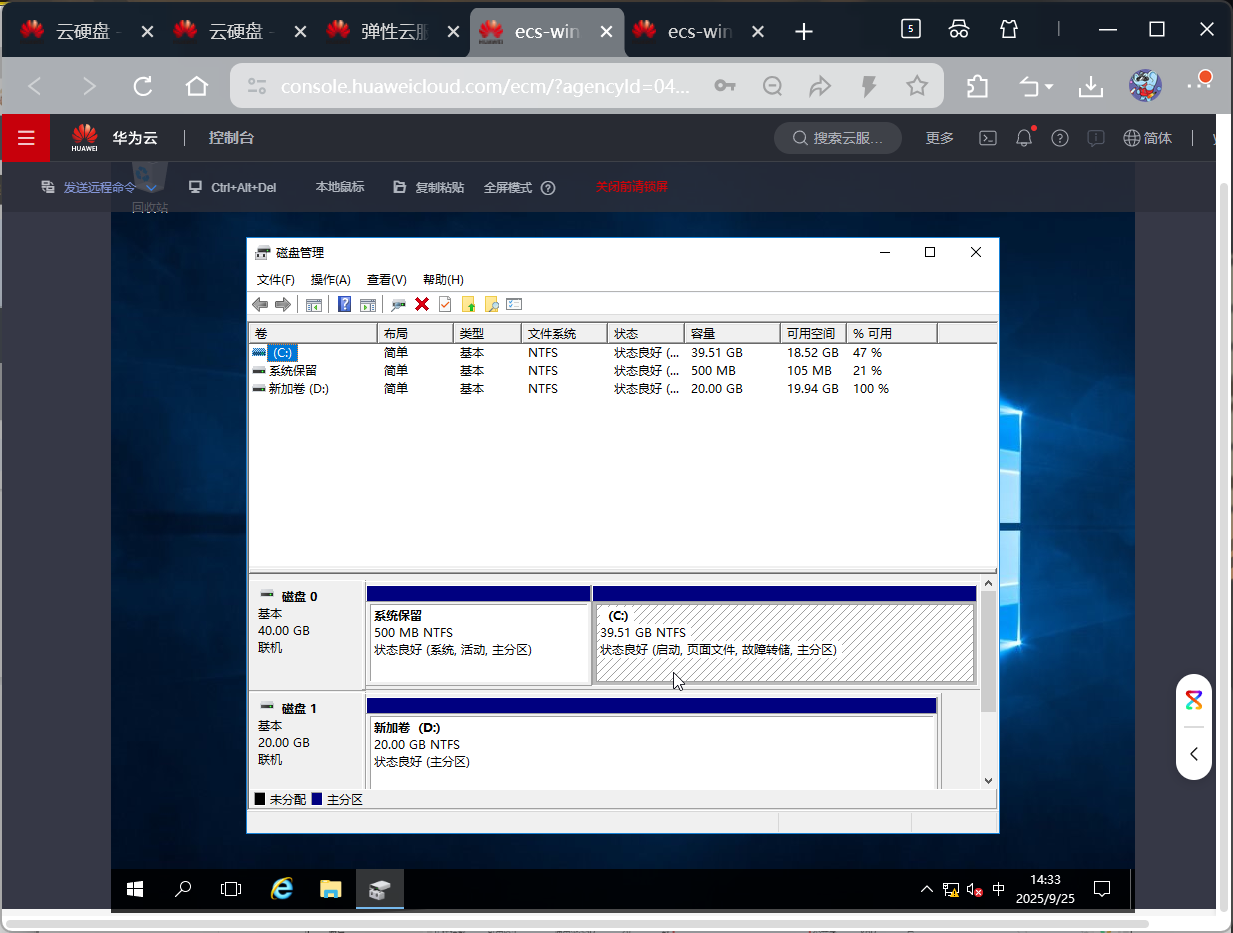Expand the browser undo arrow dropdown
The height and width of the screenshot is (933, 1233).
click(x=1049, y=88)
